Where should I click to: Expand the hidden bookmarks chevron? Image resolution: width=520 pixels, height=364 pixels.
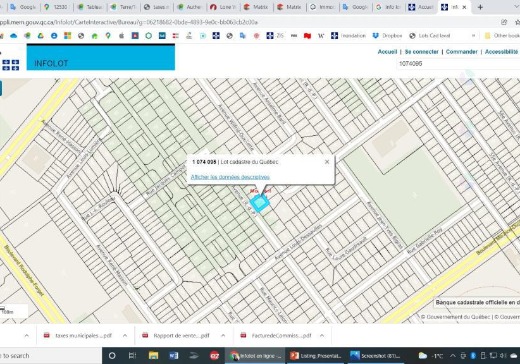tap(473, 36)
